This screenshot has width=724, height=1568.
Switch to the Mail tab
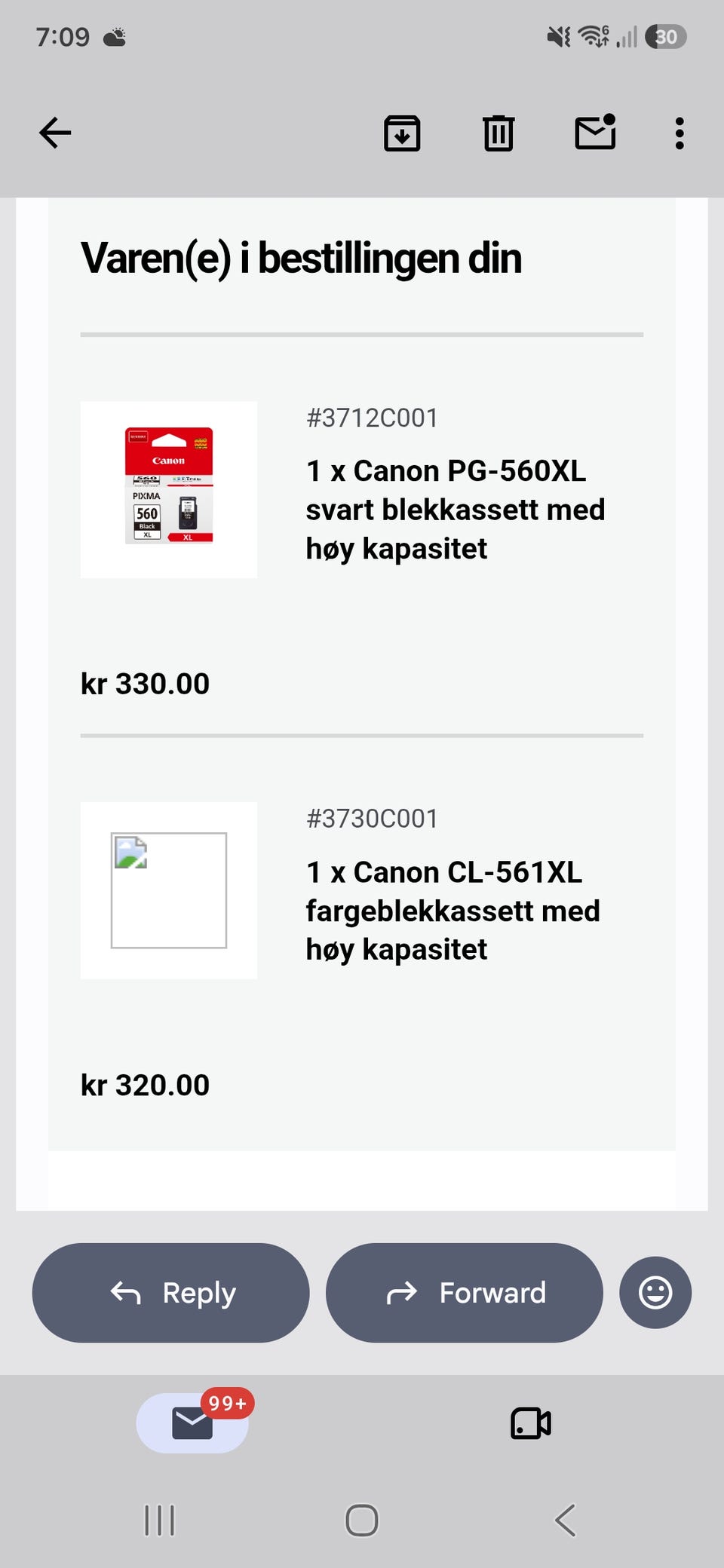pos(192,1423)
